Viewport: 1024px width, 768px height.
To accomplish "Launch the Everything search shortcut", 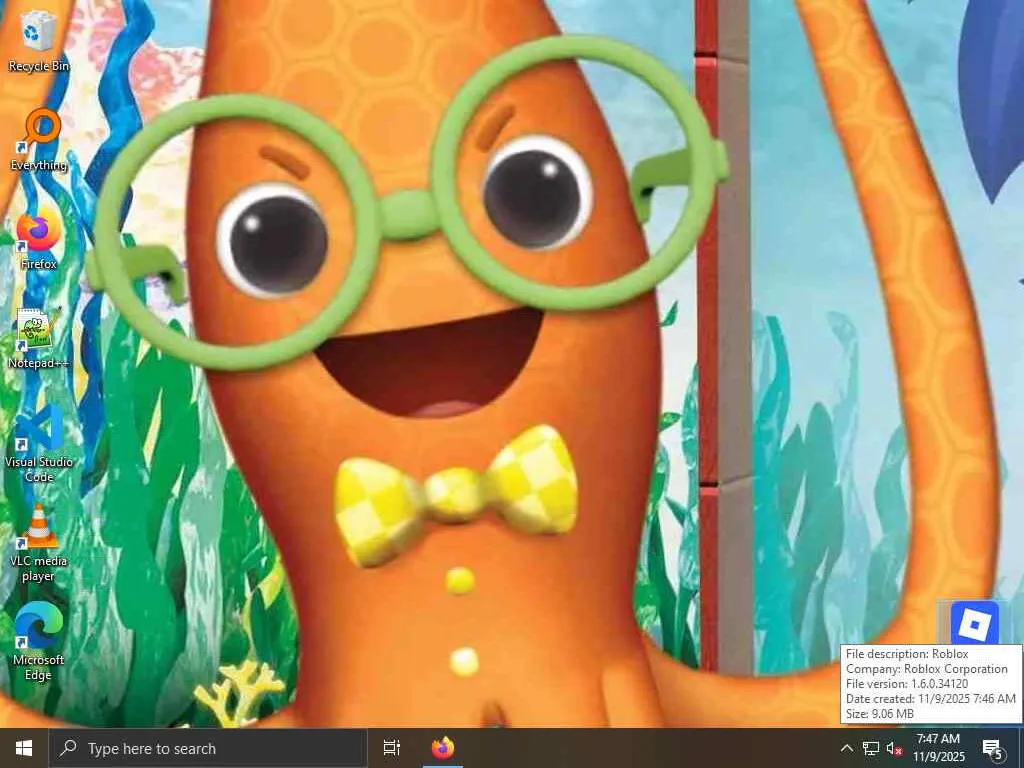I will 38,140.
